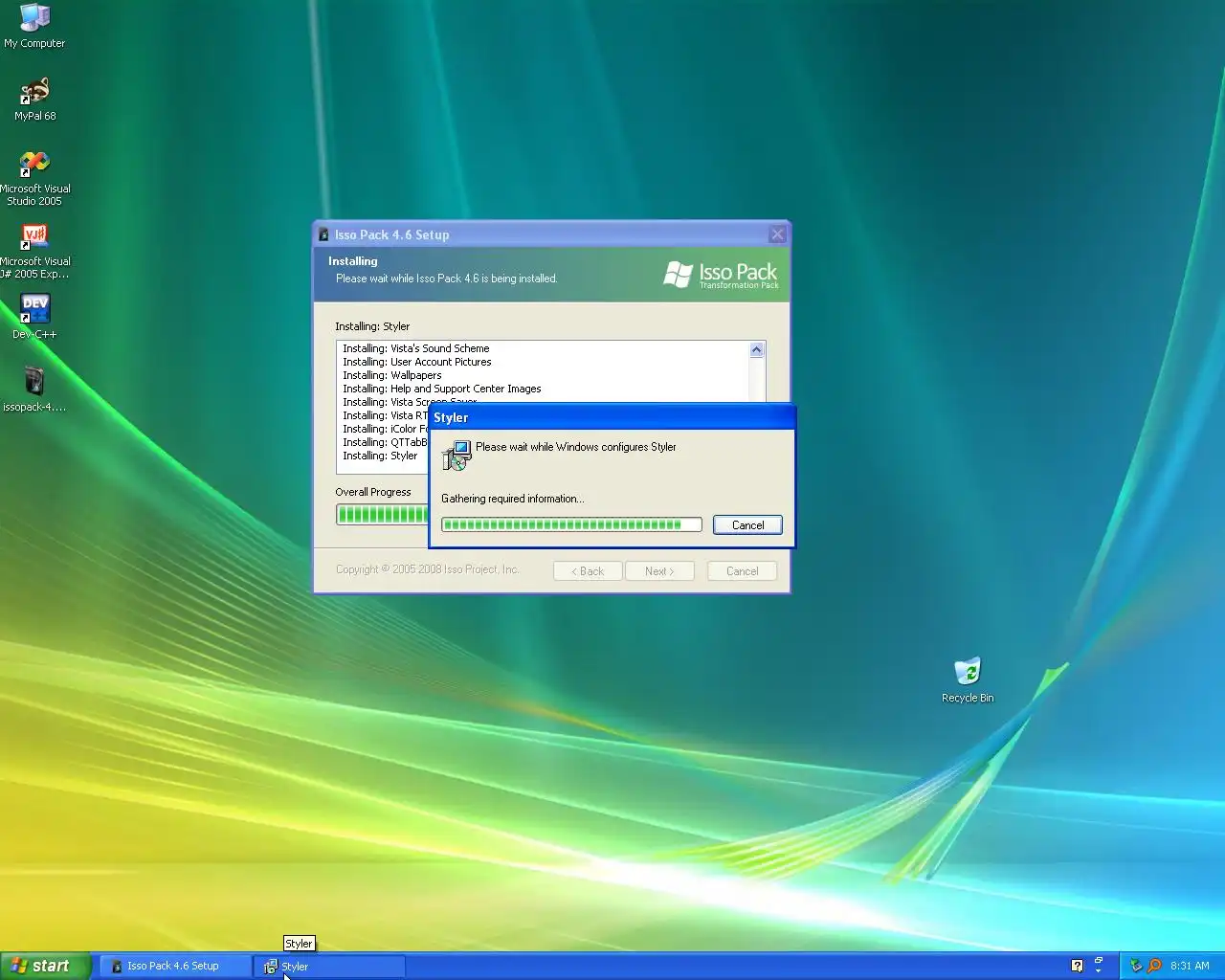The width and height of the screenshot is (1225, 980).
Task: Click the Styler dialog title bar
Action: [612, 417]
